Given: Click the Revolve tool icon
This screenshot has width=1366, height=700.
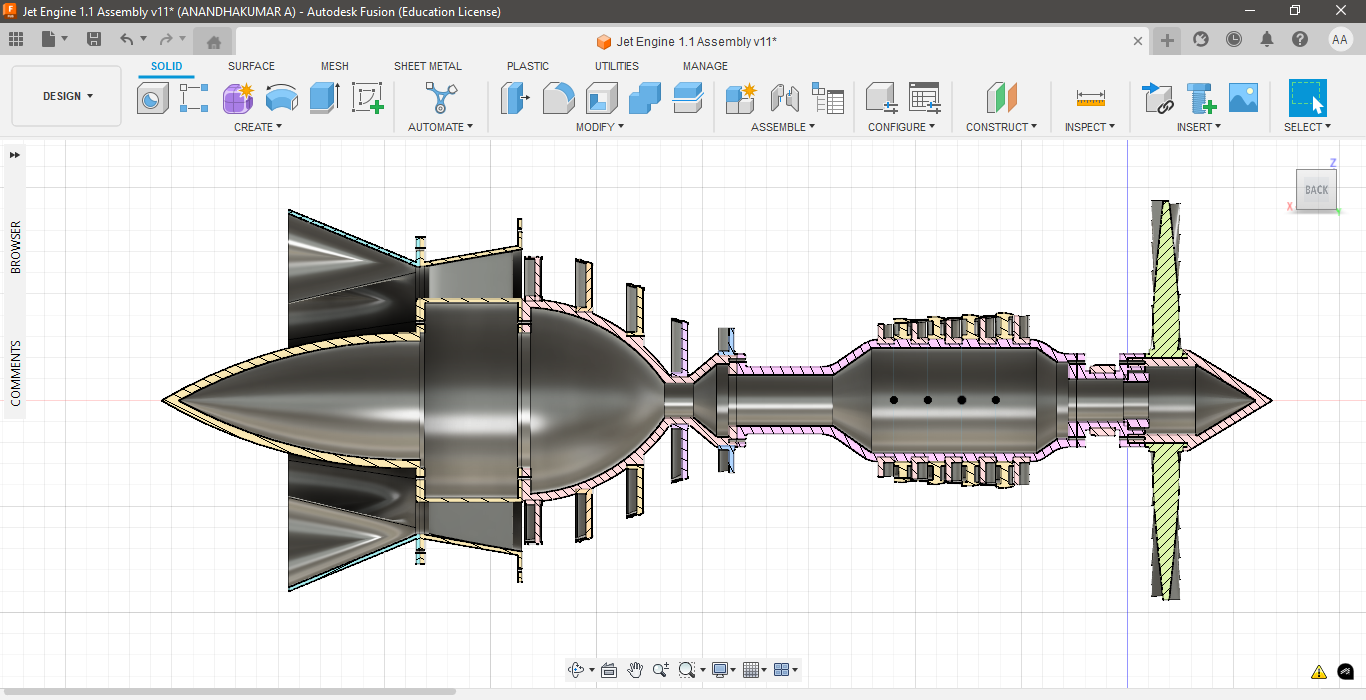Looking at the screenshot, I should coord(282,98).
